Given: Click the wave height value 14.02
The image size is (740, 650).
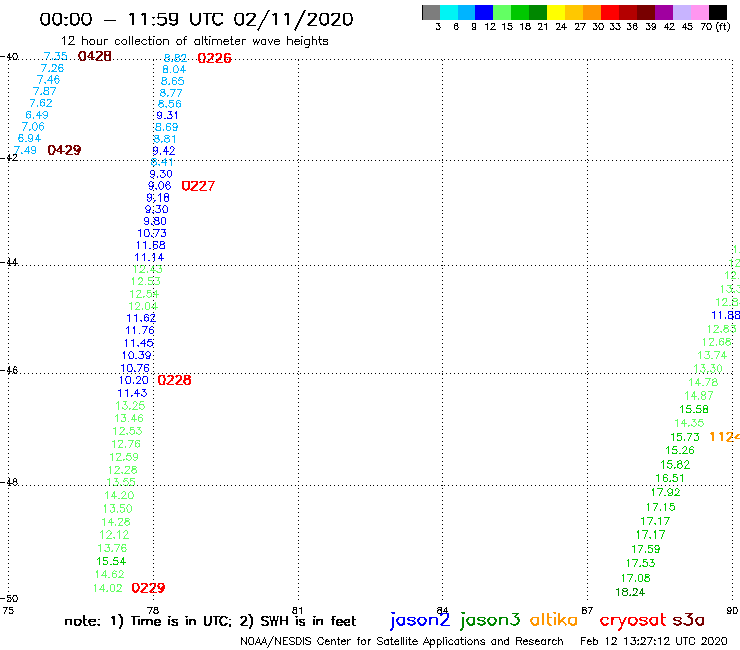Looking at the screenshot, I should click(108, 588).
